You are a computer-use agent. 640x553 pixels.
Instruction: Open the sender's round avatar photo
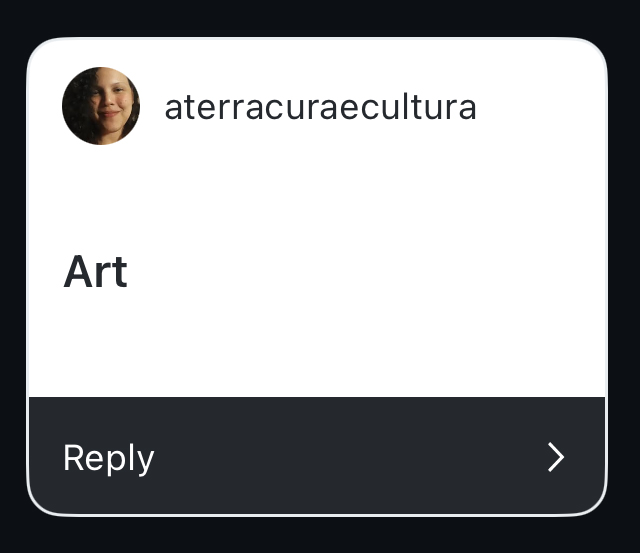[101, 106]
